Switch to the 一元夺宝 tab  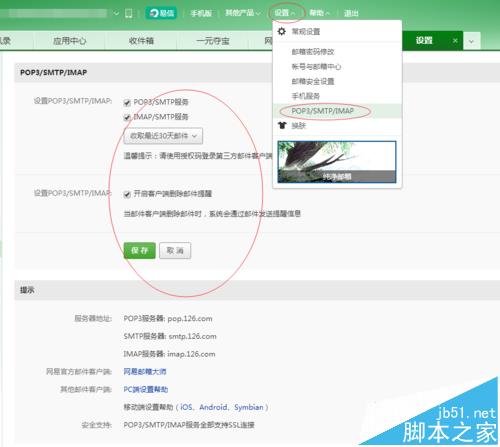[x=213, y=41]
